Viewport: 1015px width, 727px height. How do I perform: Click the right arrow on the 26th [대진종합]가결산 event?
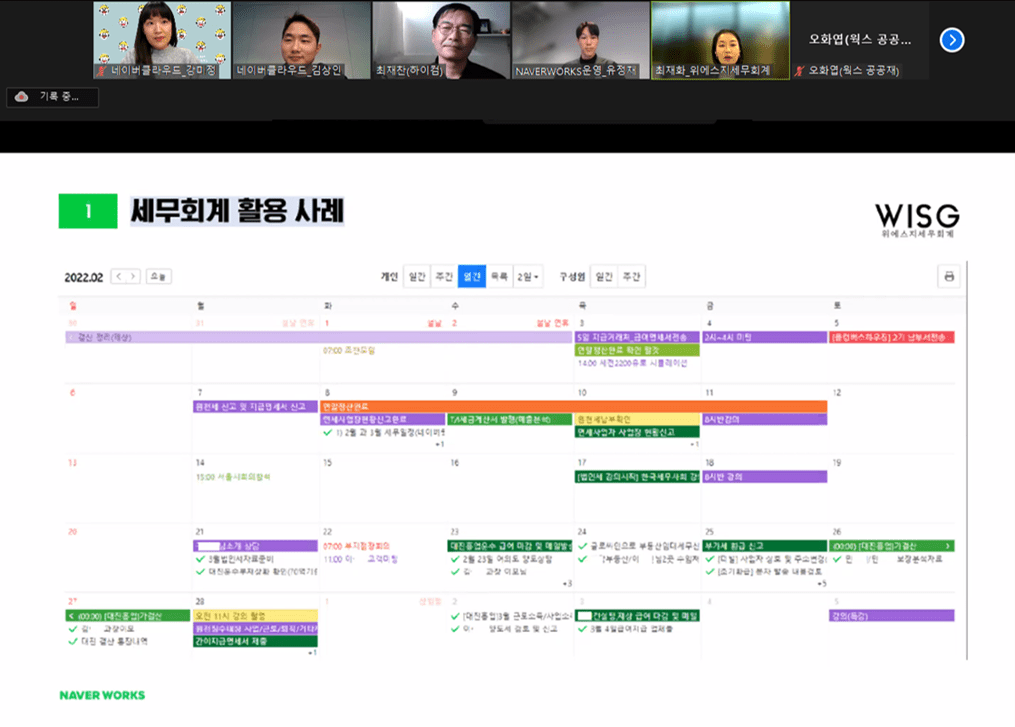click(948, 546)
